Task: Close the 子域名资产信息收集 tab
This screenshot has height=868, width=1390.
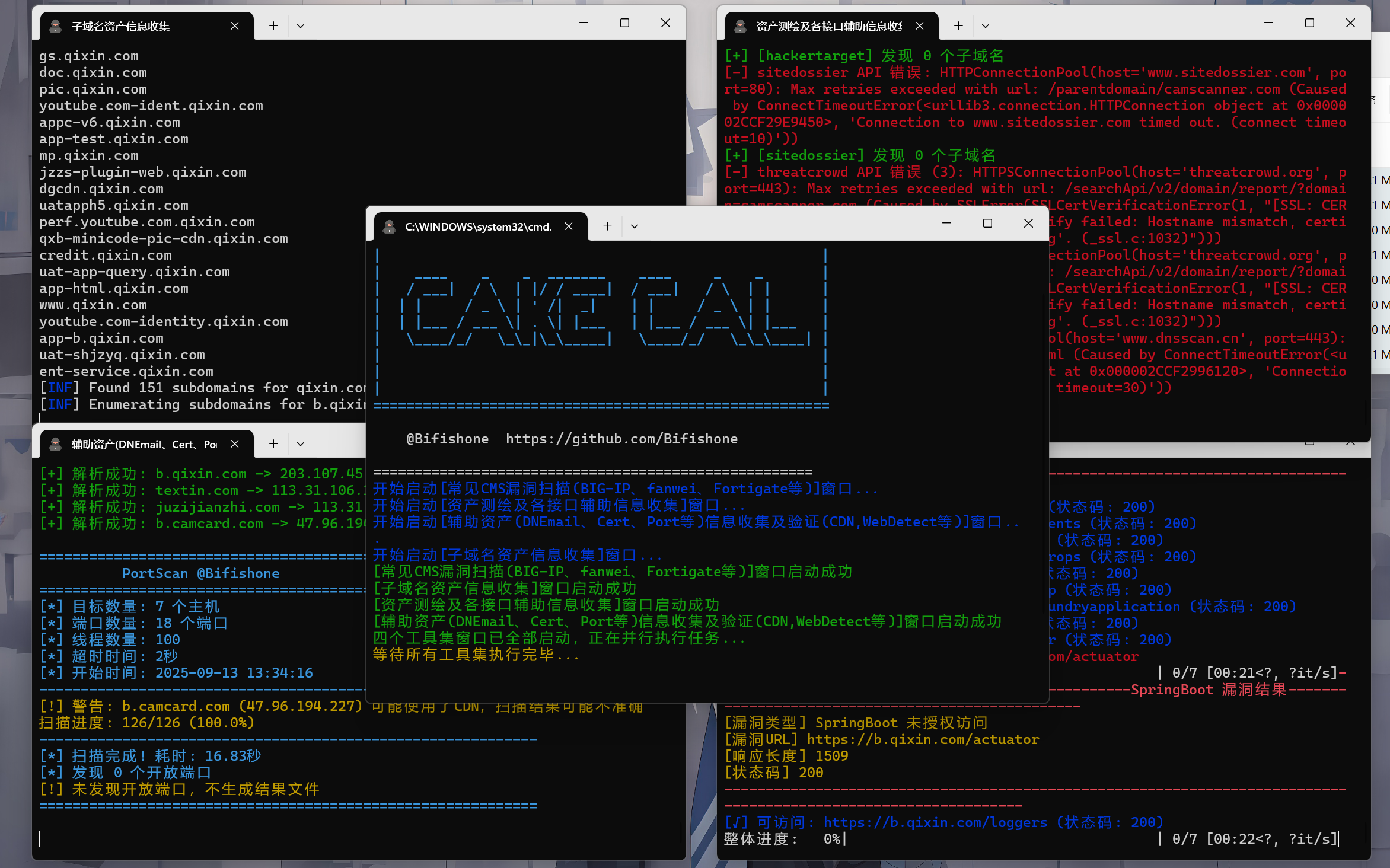Action: (x=235, y=26)
